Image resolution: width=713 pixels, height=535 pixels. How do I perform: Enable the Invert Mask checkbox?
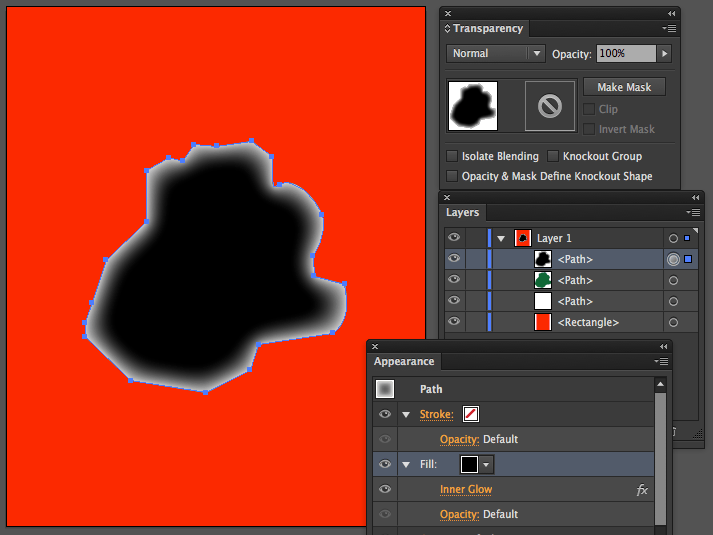click(x=589, y=129)
